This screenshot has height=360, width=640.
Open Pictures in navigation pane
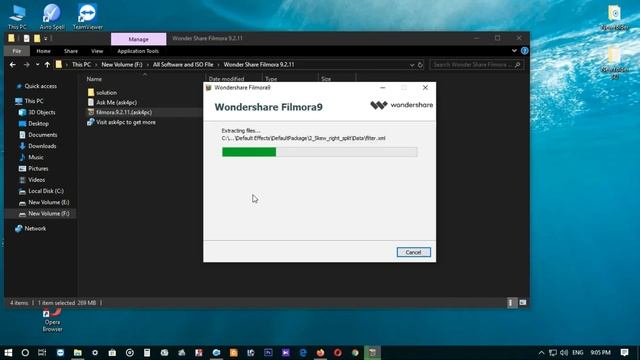click(38, 169)
